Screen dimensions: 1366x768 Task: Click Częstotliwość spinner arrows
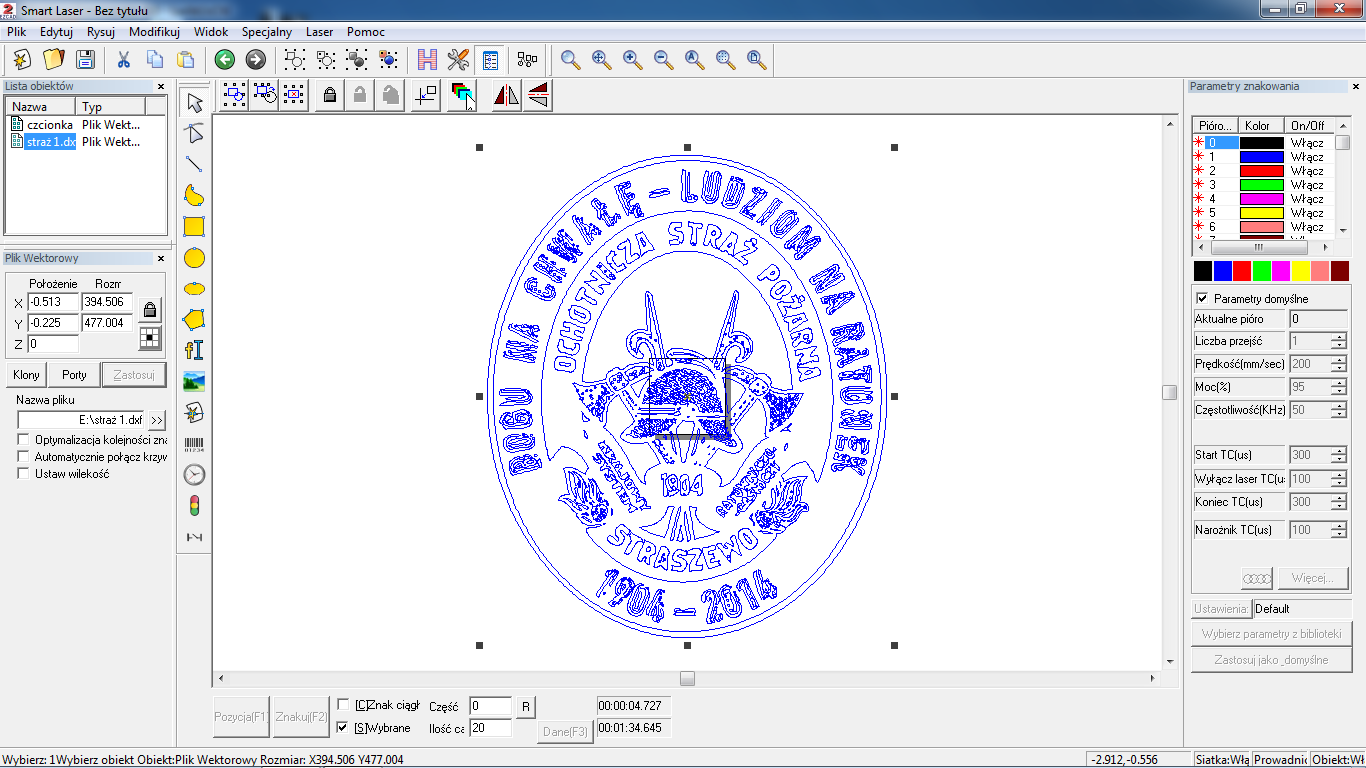tap(1339, 410)
